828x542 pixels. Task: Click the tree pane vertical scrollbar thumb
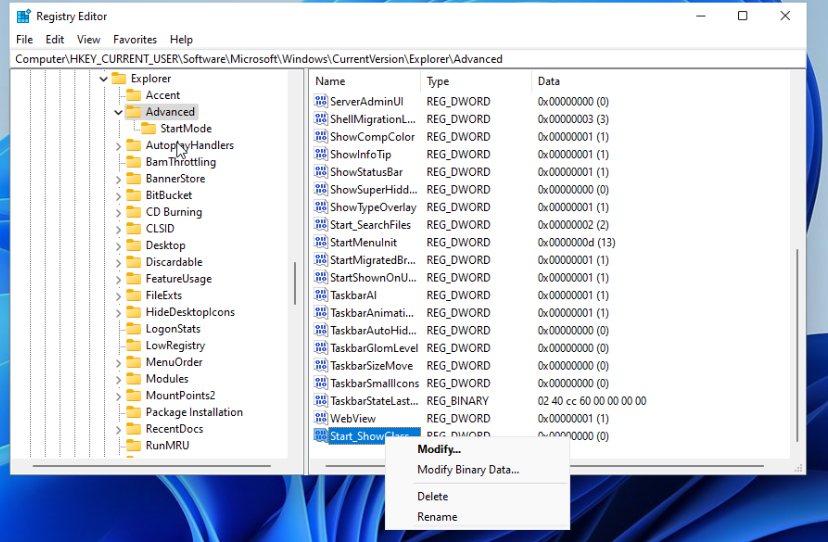295,284
